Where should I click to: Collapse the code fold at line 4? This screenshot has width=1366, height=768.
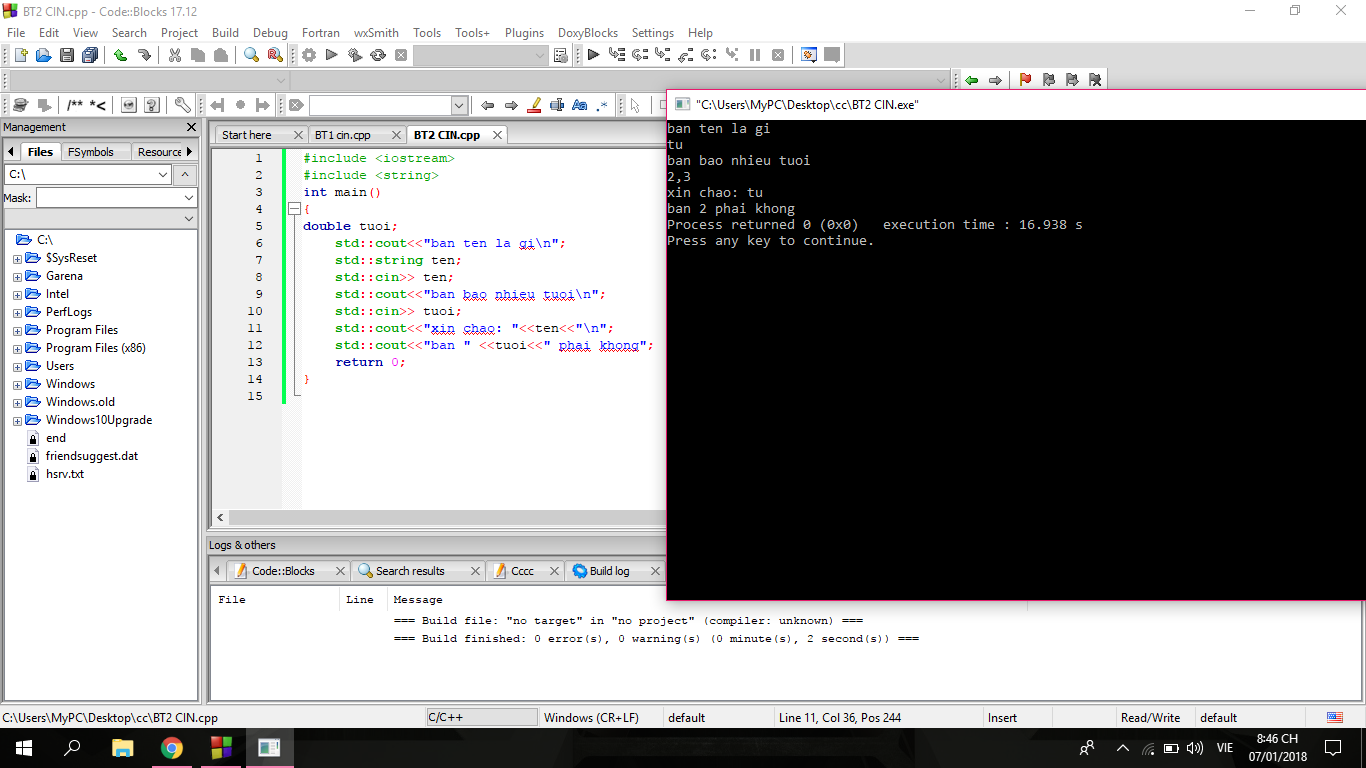(x=294, y=209)
